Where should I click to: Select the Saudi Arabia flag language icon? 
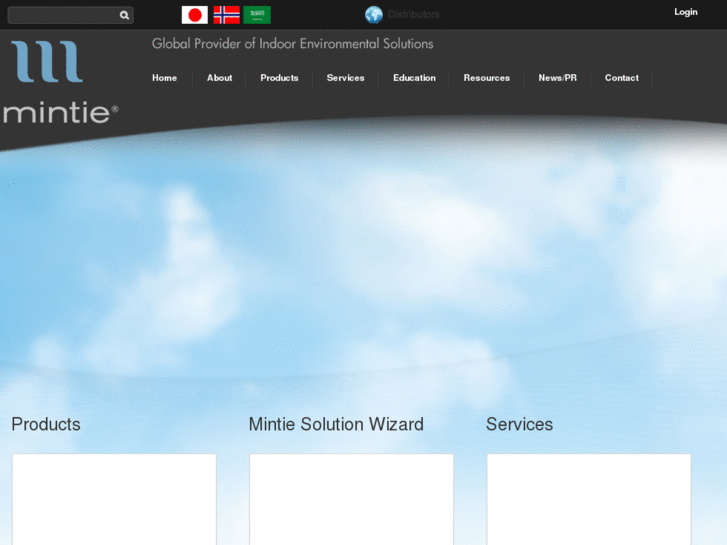(x=257, y=15)
